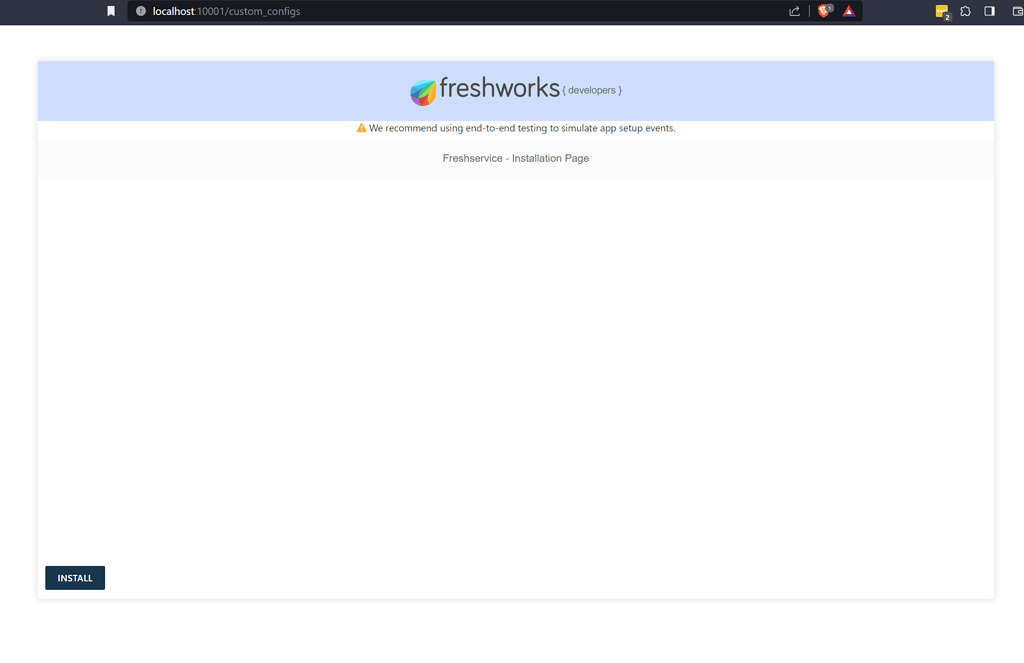Toggle the browser sidebar panel icon
Image resolution: width=1024 pixels, height=663 pixels.
(x=991, y=10)
